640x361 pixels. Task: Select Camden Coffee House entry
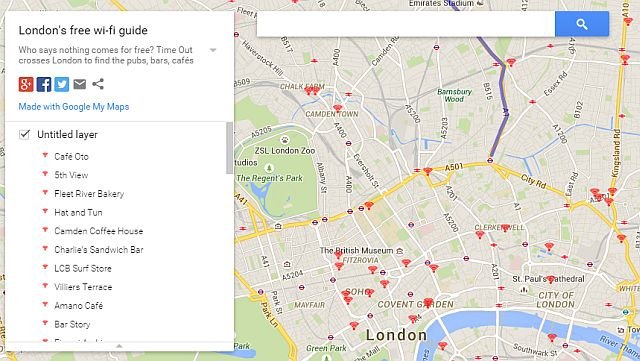tap(99, 231)
